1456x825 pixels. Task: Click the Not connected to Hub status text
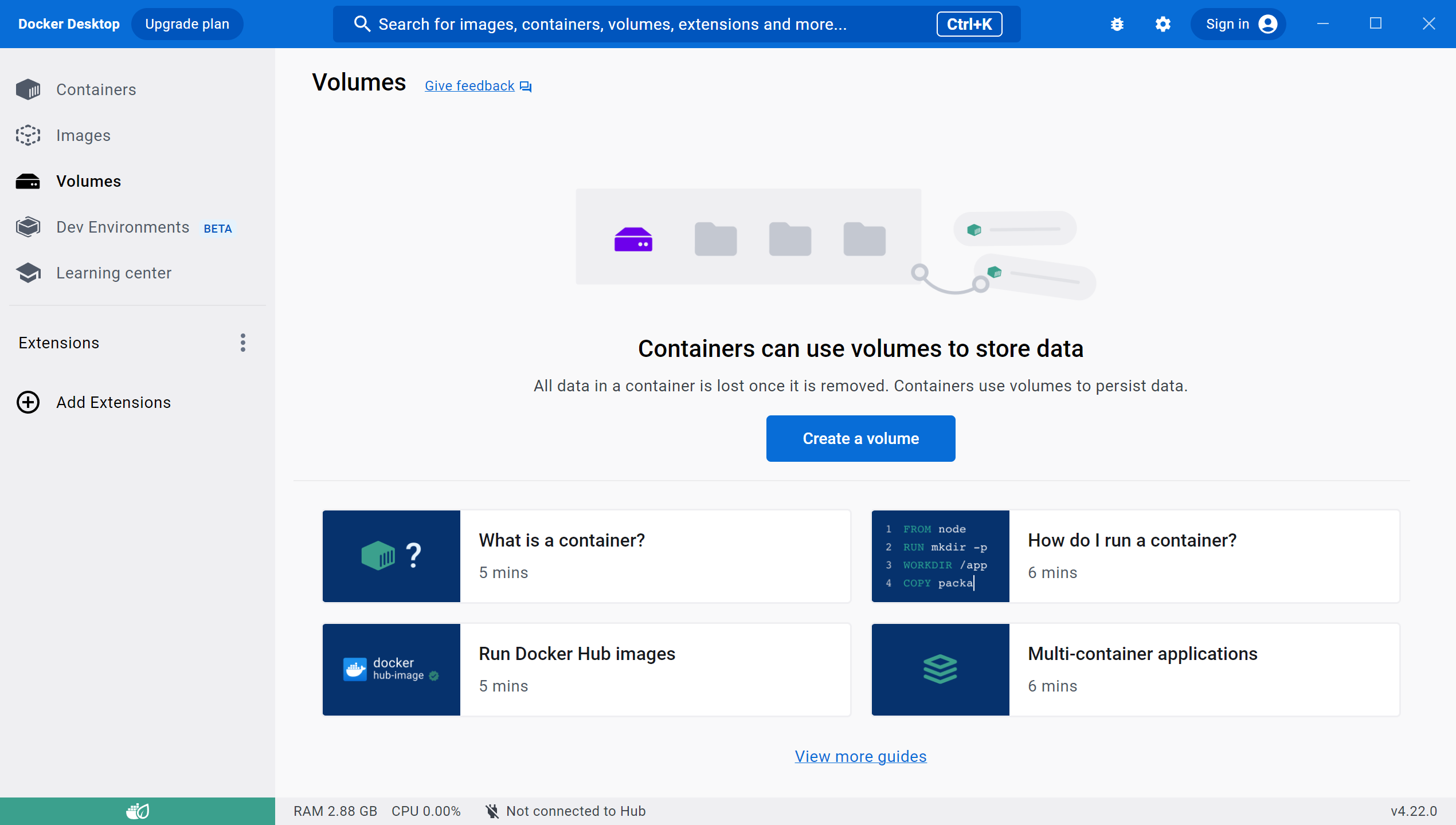coord(576,811)
